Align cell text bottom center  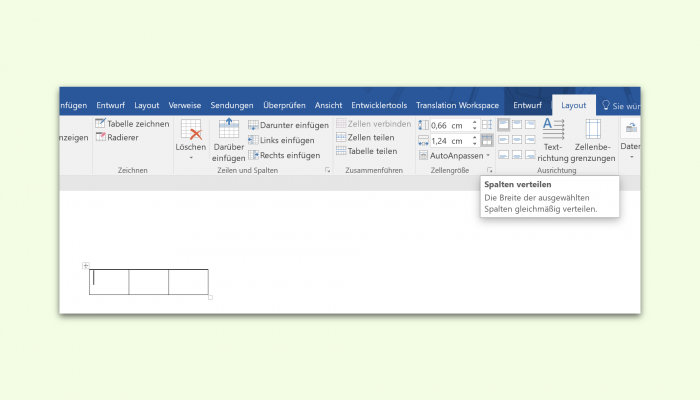[517, 155]
